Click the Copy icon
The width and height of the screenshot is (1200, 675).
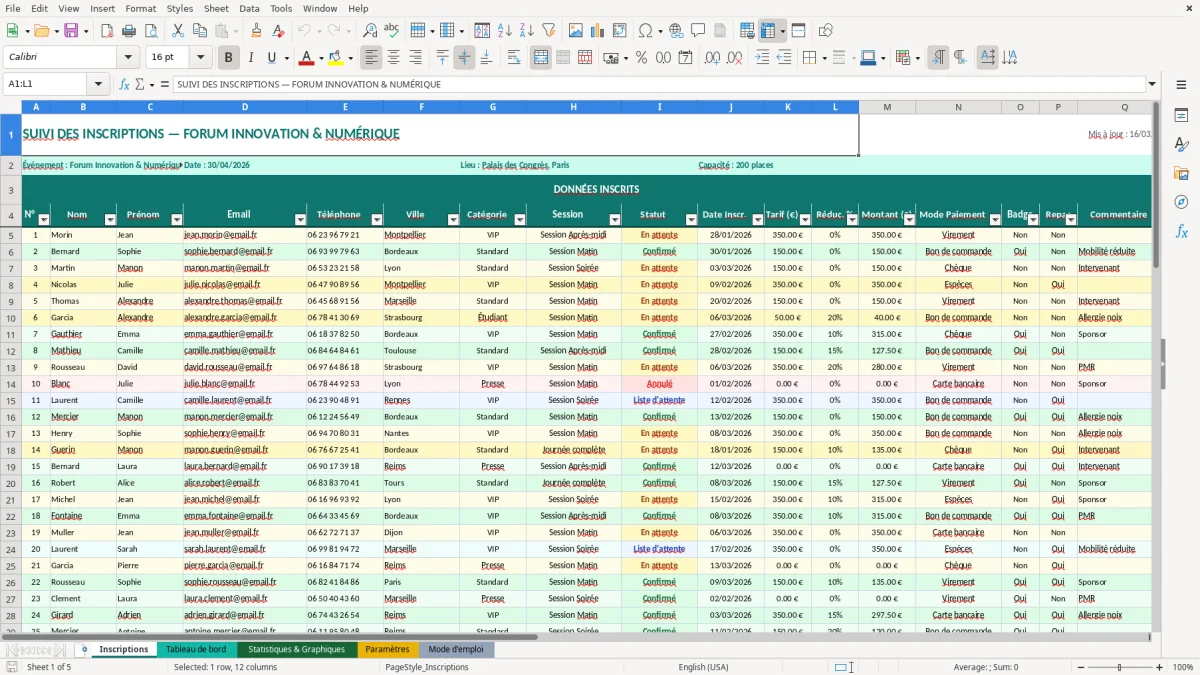[200, 31]
